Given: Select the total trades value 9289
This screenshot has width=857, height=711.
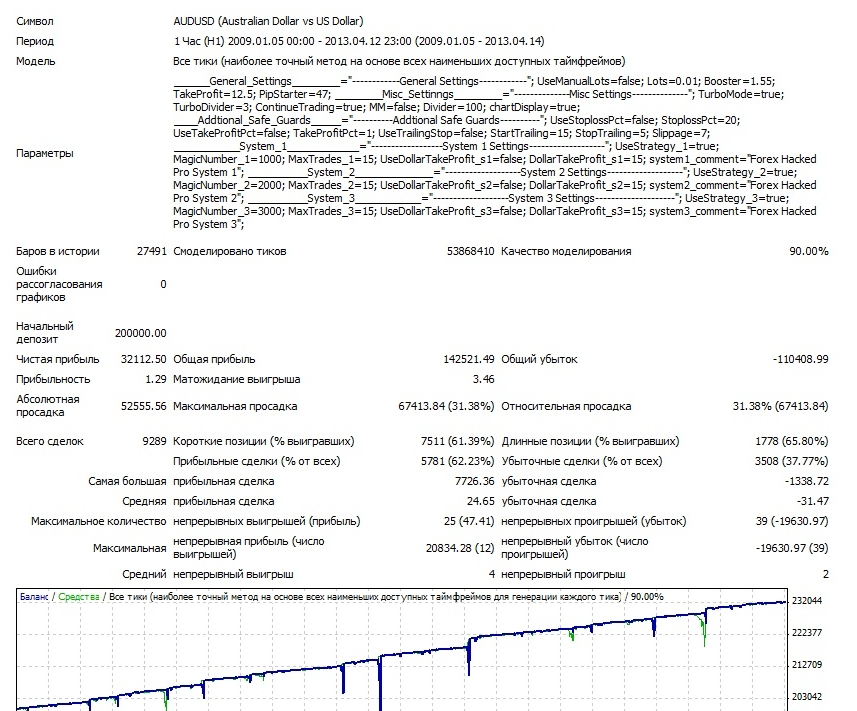Looking at the screenshot, I should coord(152,441).
